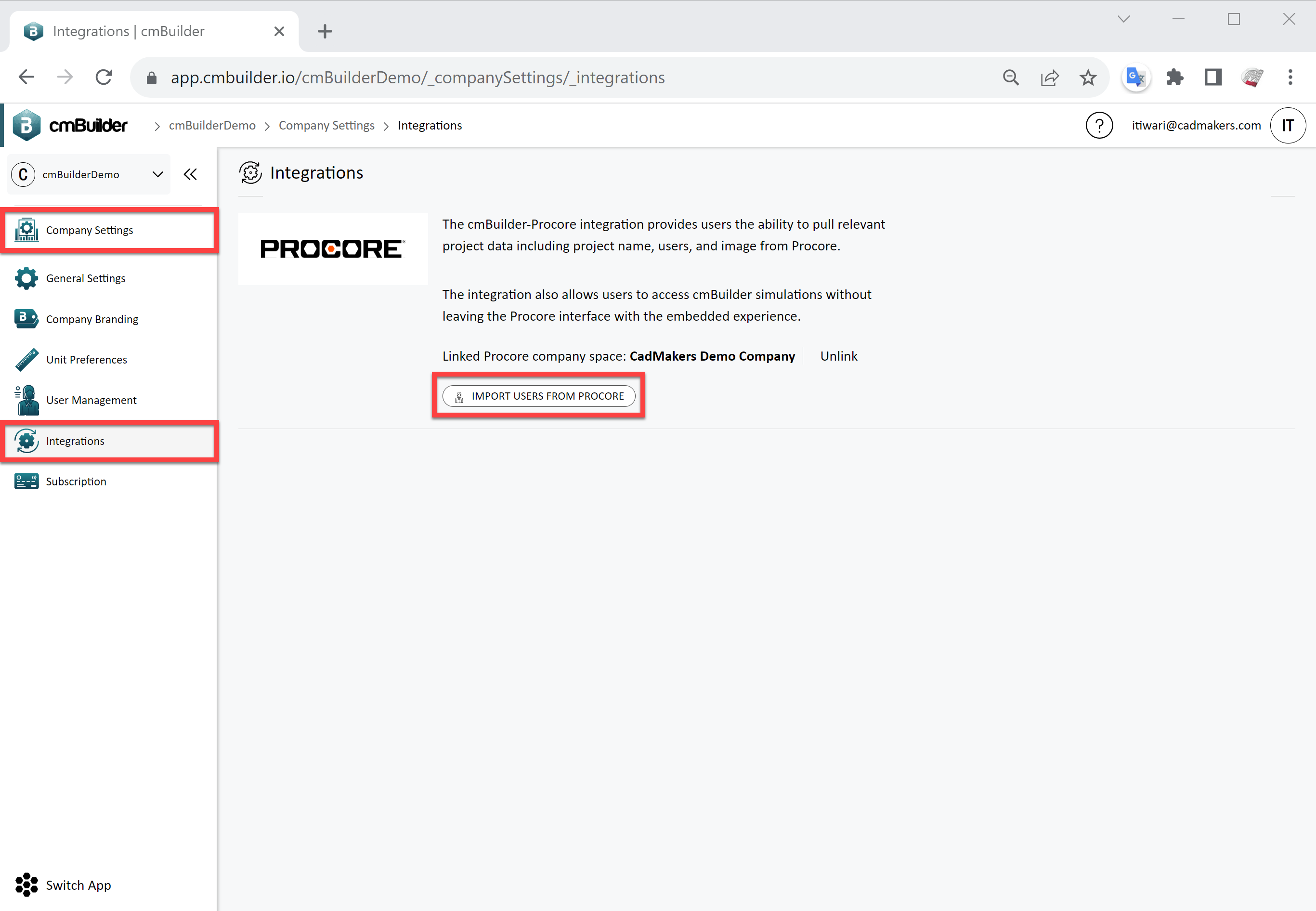Click the address bar URL

pos(418,77)
